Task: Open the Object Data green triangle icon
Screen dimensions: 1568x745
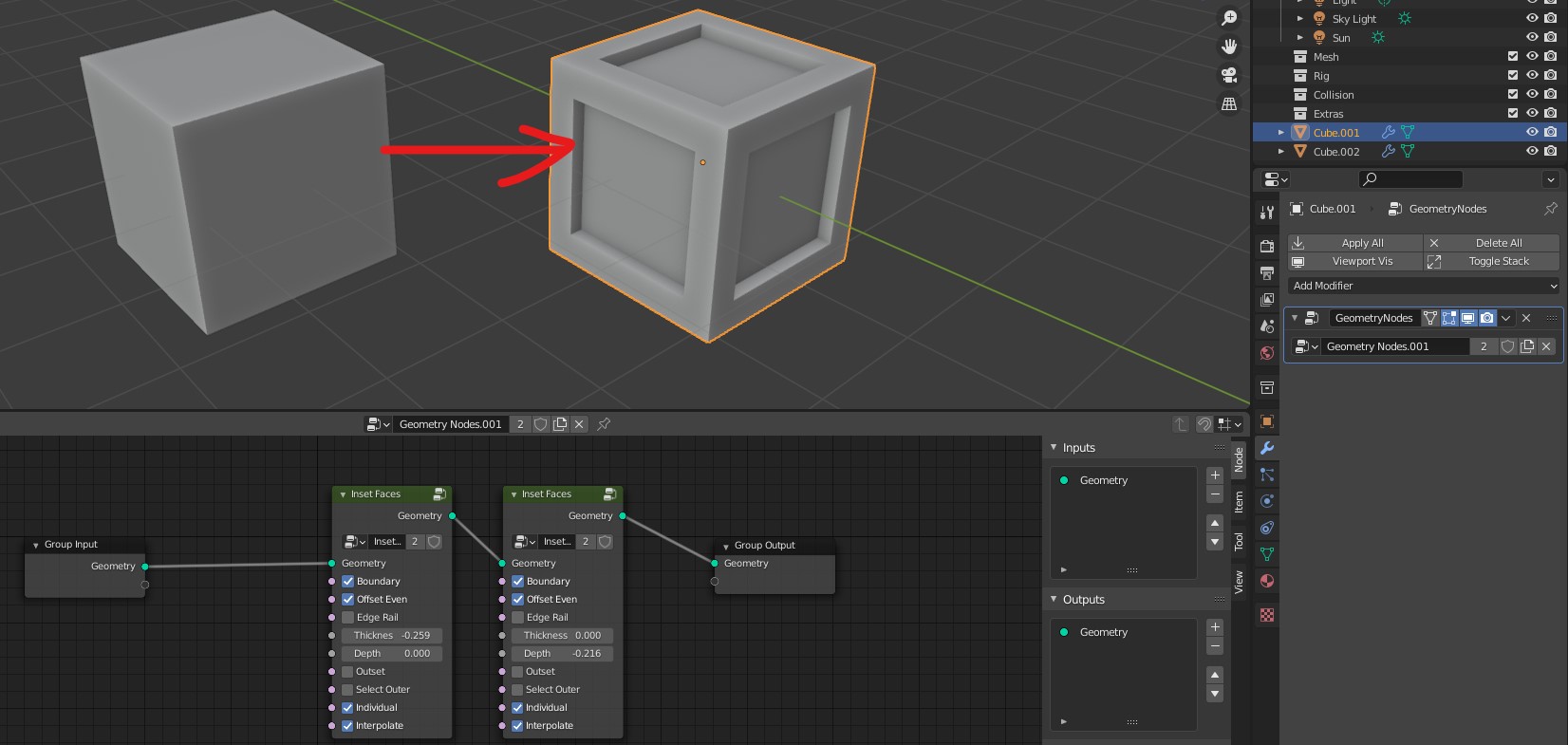Action: coord(1267,554)
